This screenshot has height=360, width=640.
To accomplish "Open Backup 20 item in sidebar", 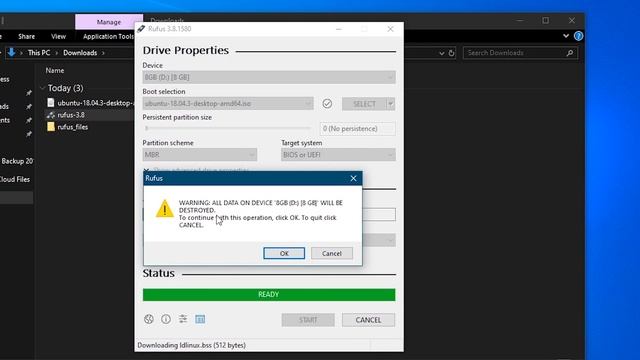I will (x=17, y=161).
